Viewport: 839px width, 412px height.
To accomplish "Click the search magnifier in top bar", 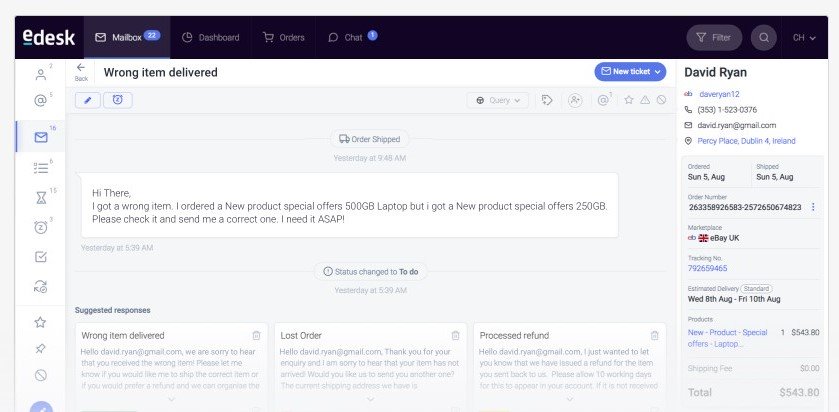I will click(x=764, y=37).
